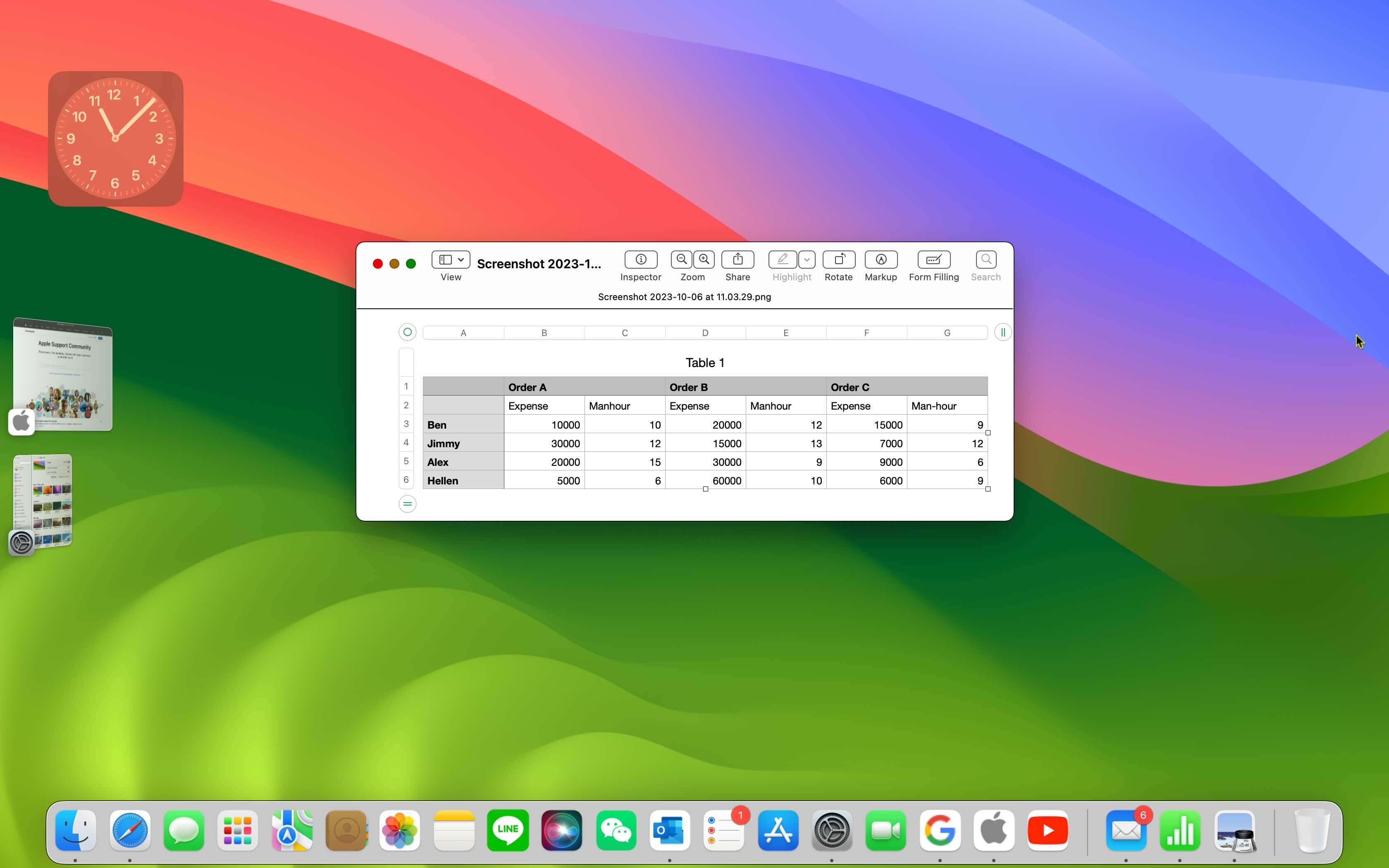Toggle the Highlight pen tool
The height and width of the screenshot is (868, 1389).
pyautogui.click(x=782, y=260)
